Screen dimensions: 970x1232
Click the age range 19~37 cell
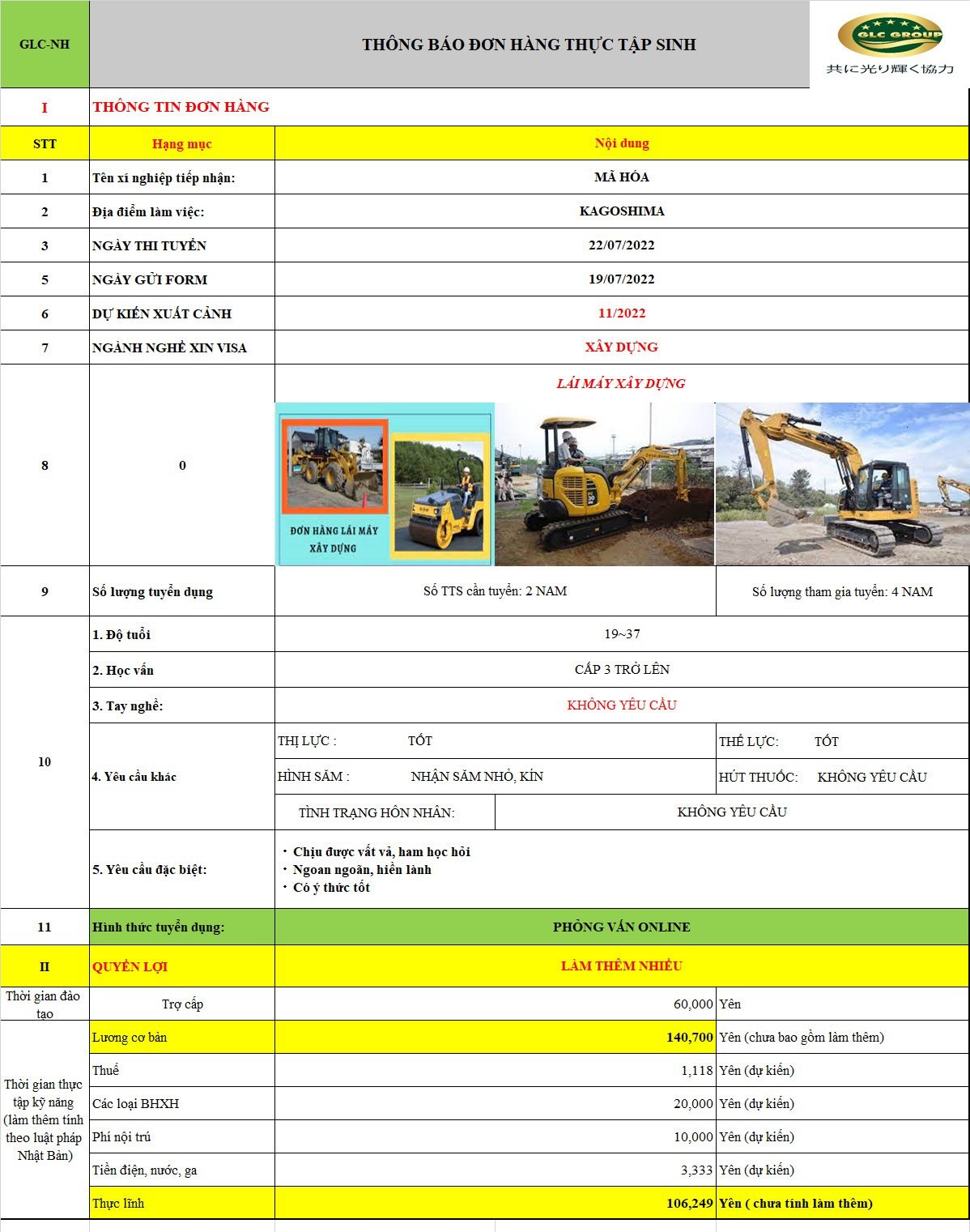coord(621,634)
